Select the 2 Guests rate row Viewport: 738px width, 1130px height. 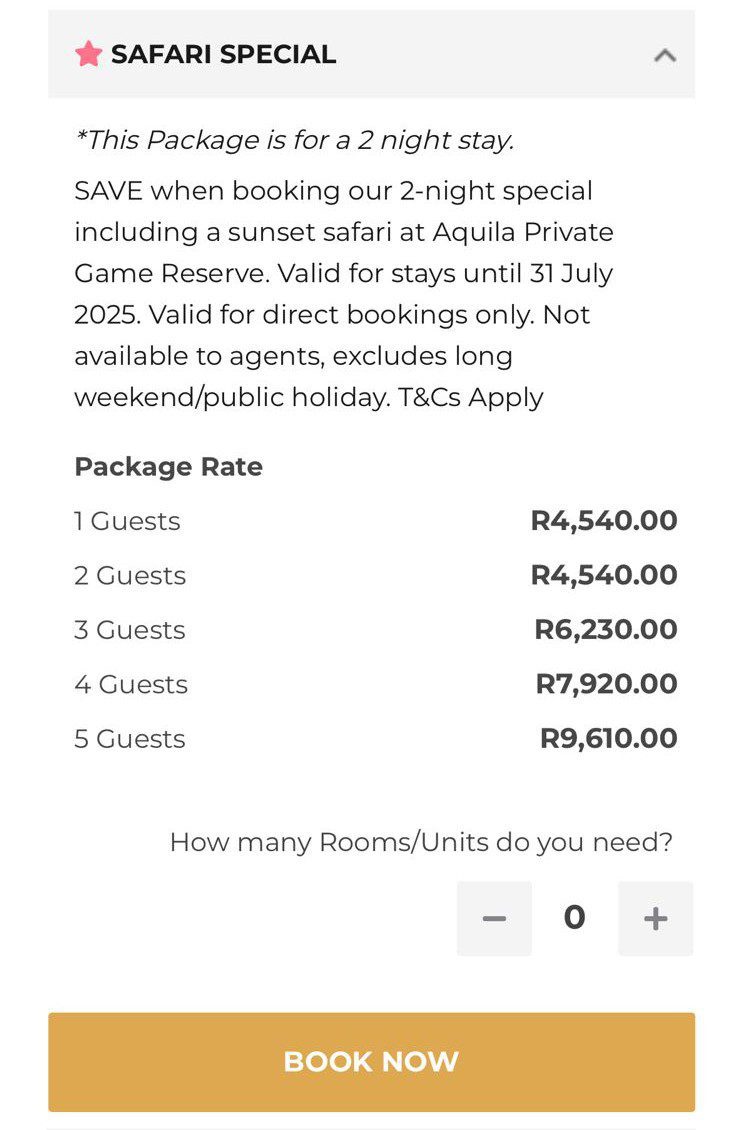tap(375, 575)
